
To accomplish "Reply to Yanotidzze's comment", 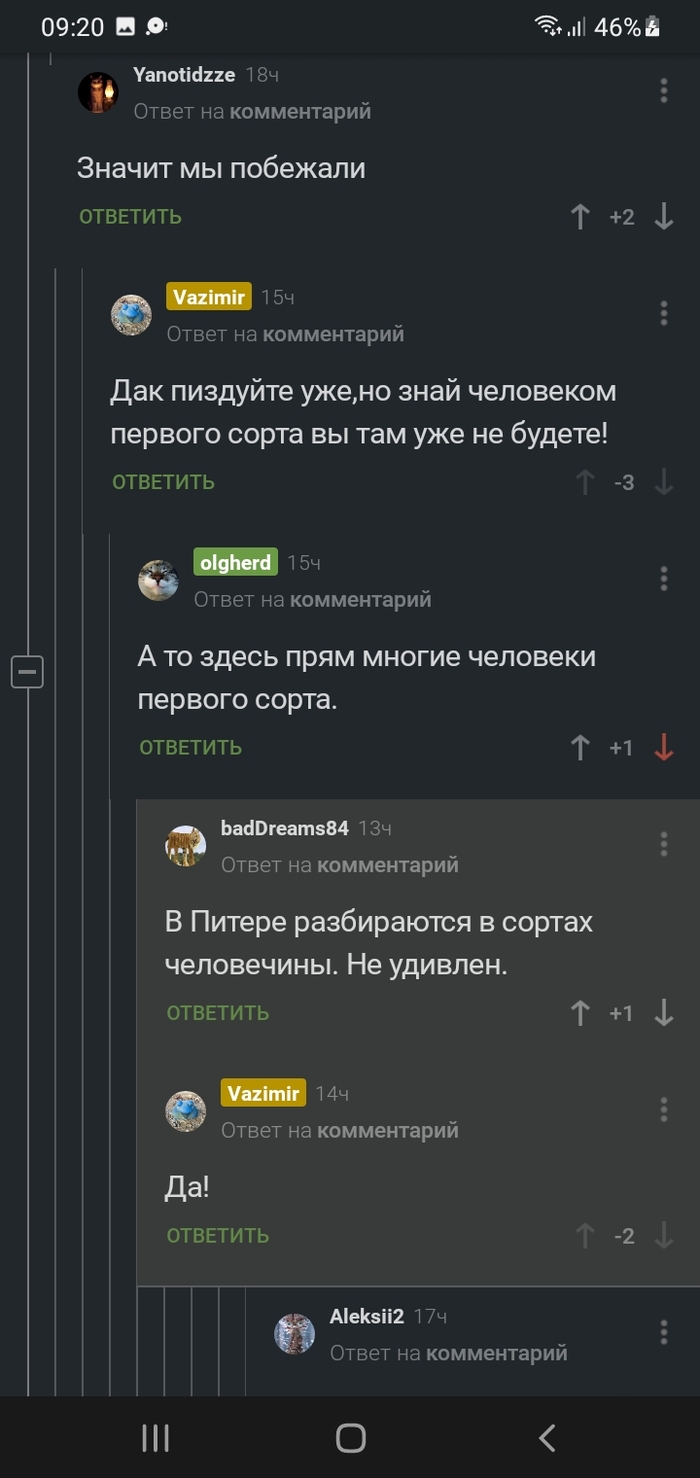I will (131, 217).
